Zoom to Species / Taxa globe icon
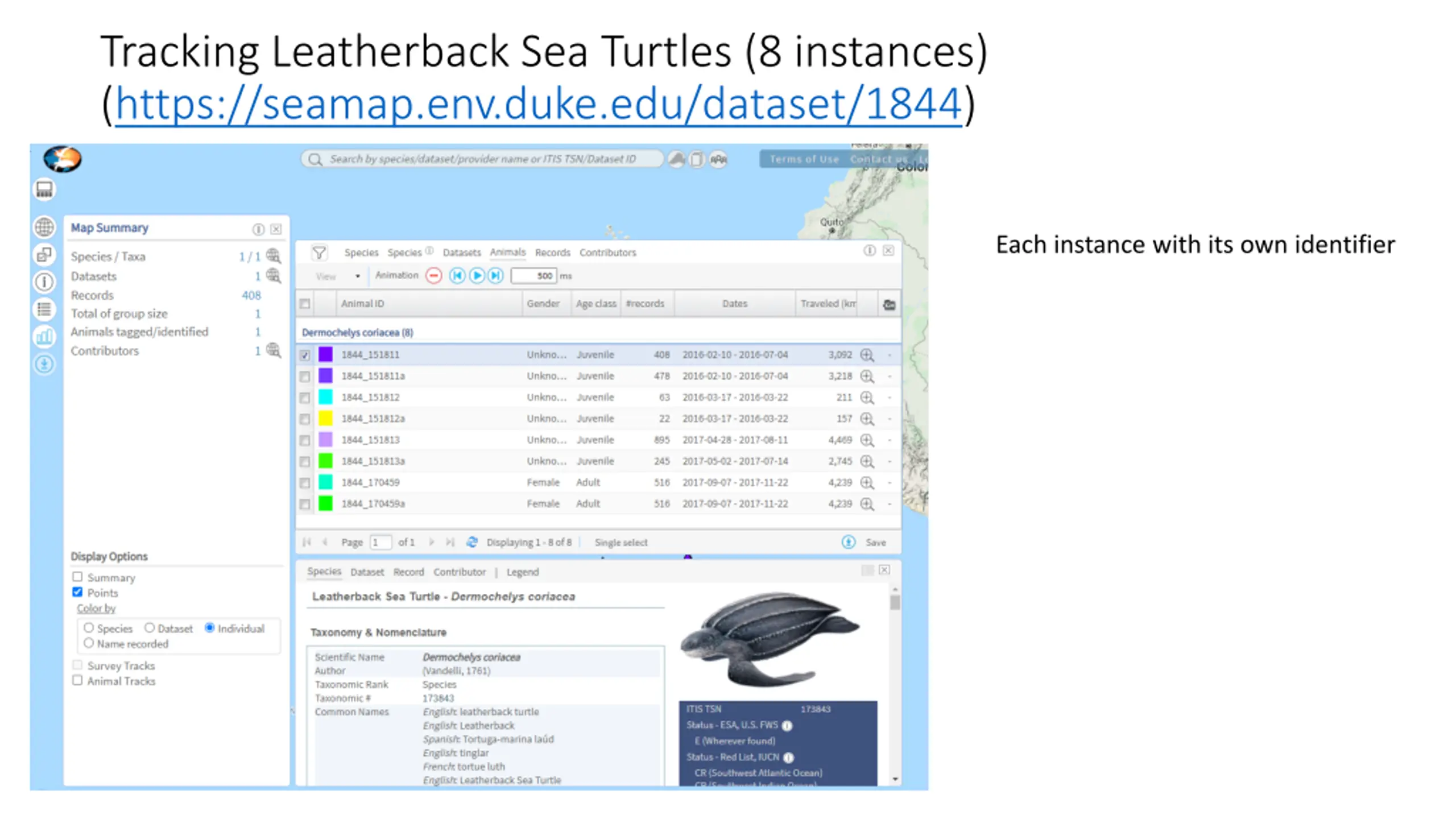Viewport: 1456px width, 819px height. coord(274,256)
